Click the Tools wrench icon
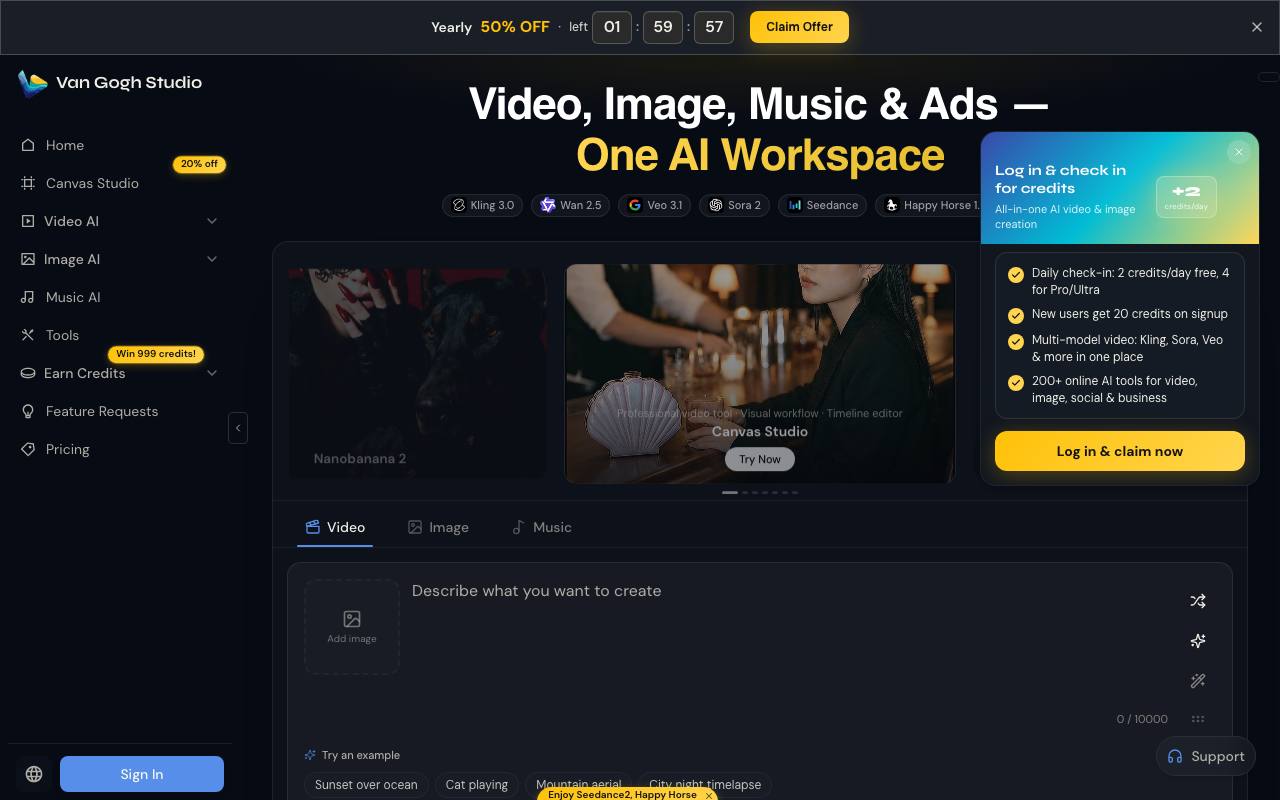 [x=28, y=335]
